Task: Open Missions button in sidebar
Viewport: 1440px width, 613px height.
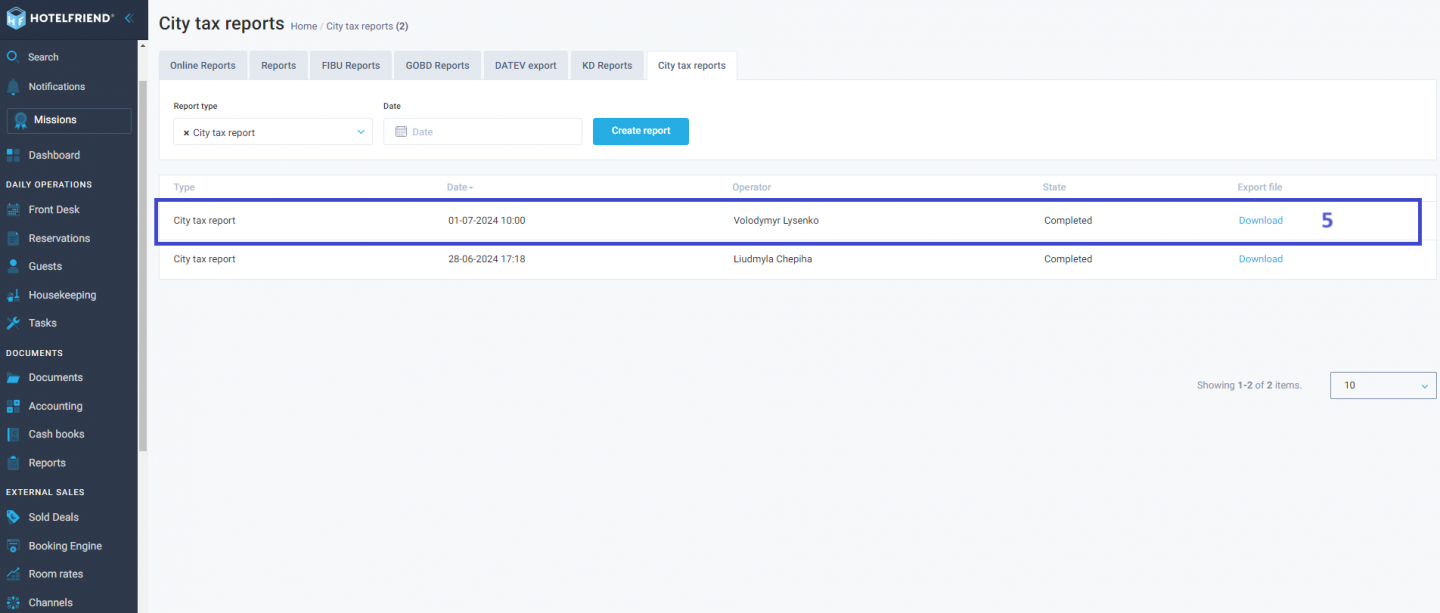Action: tap(69, 120)
